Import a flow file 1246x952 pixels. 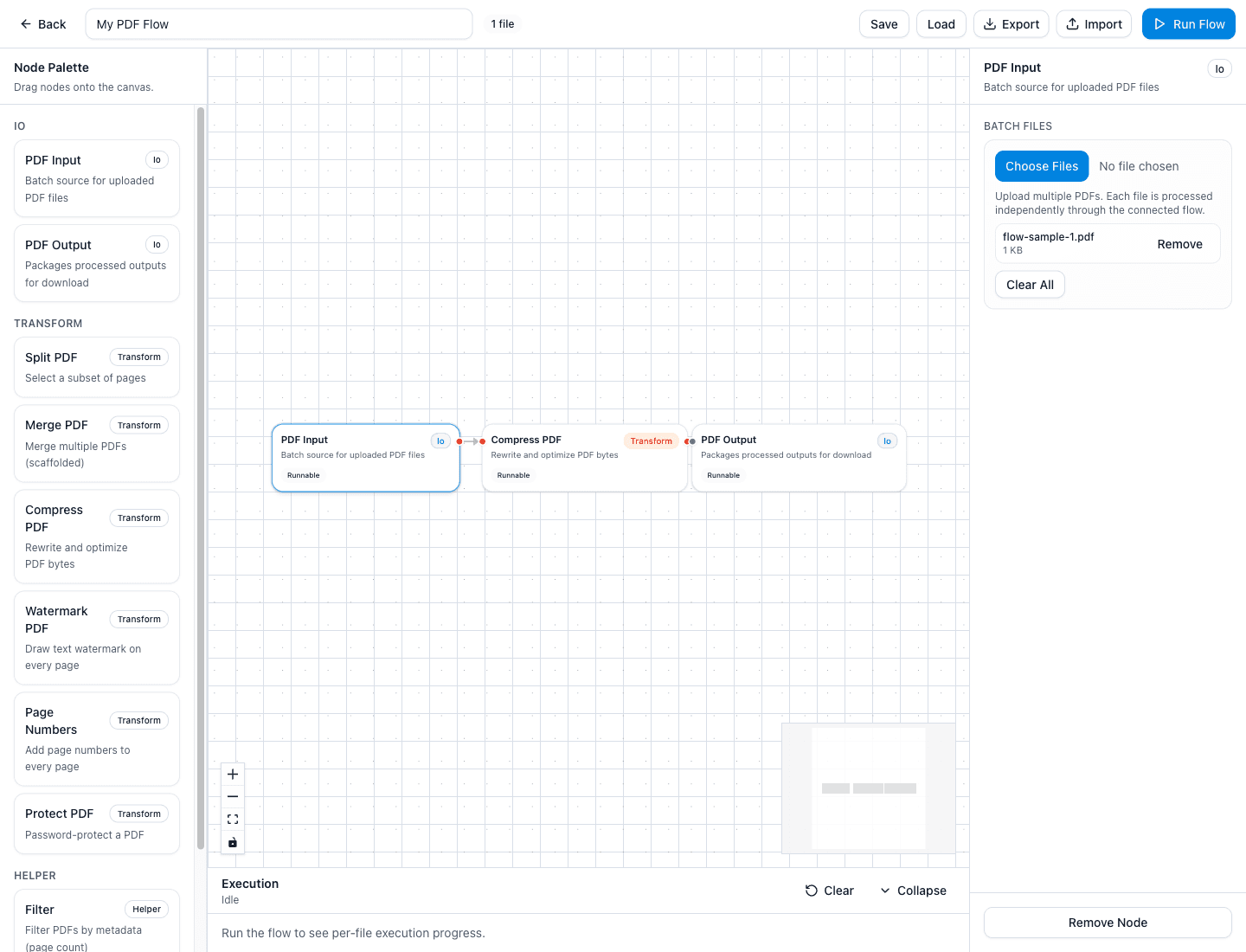pos(1094,24)
